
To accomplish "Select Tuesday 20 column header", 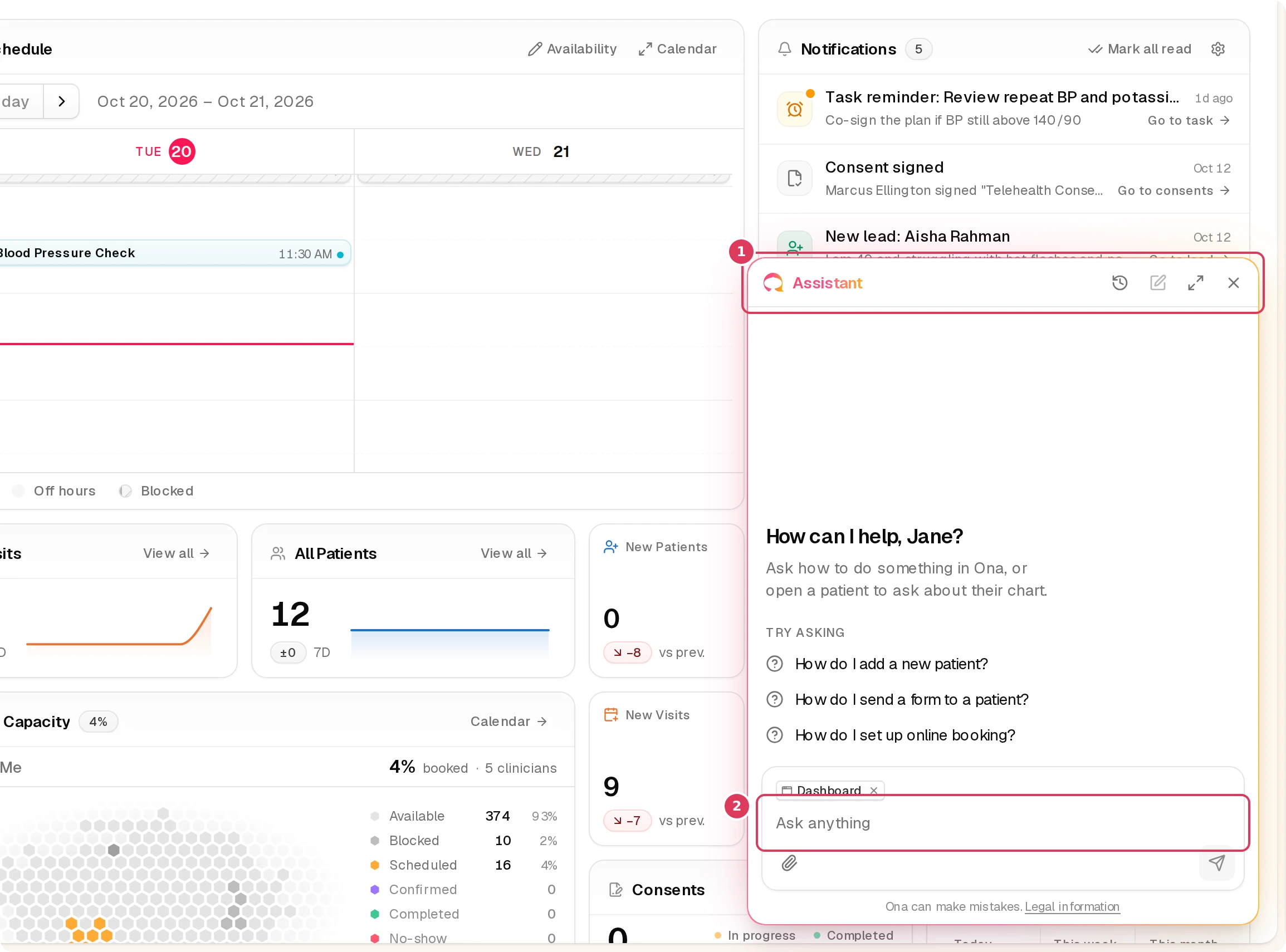I will (x=165, y=151).
